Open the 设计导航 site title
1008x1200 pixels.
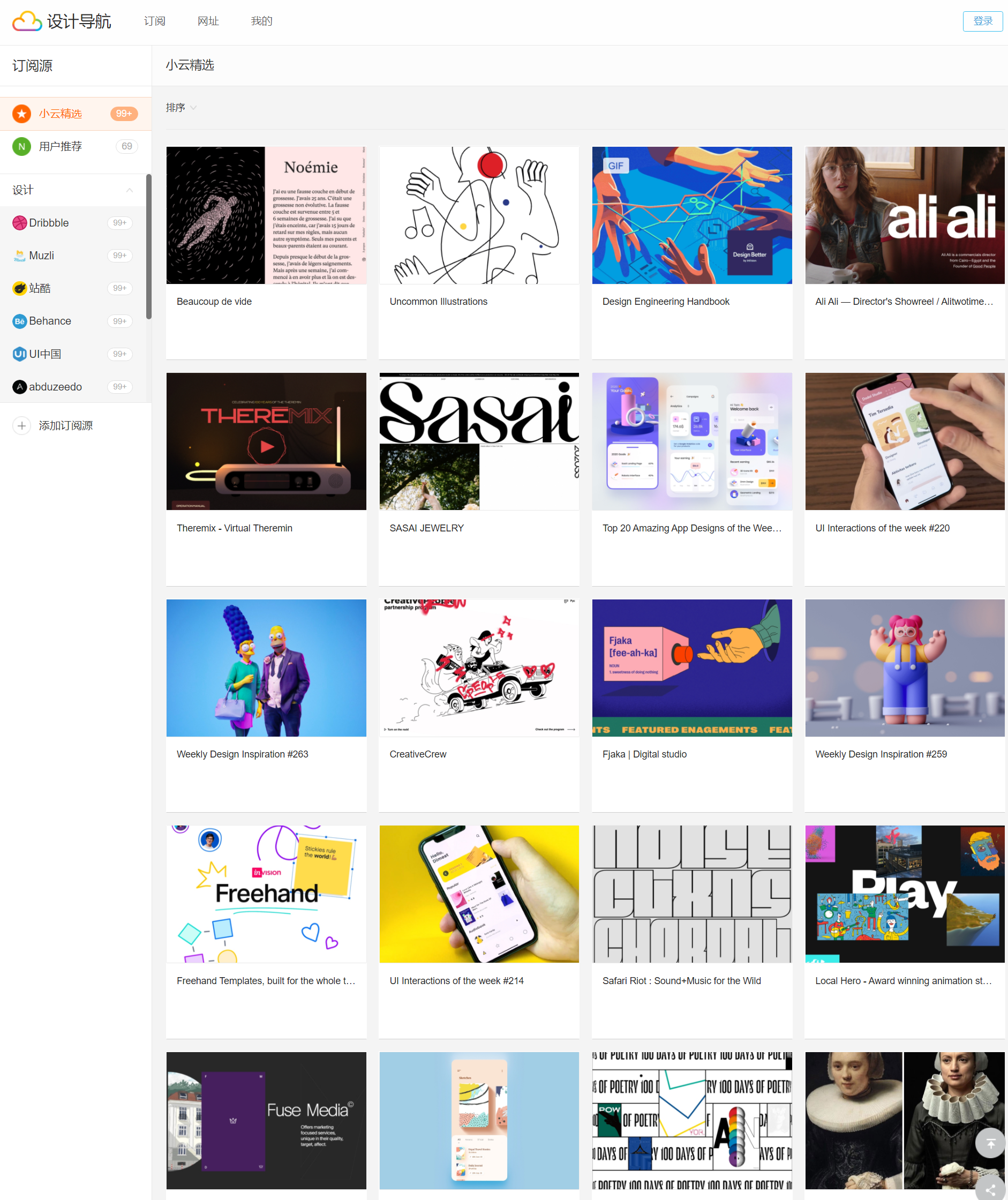click(79, 22)
